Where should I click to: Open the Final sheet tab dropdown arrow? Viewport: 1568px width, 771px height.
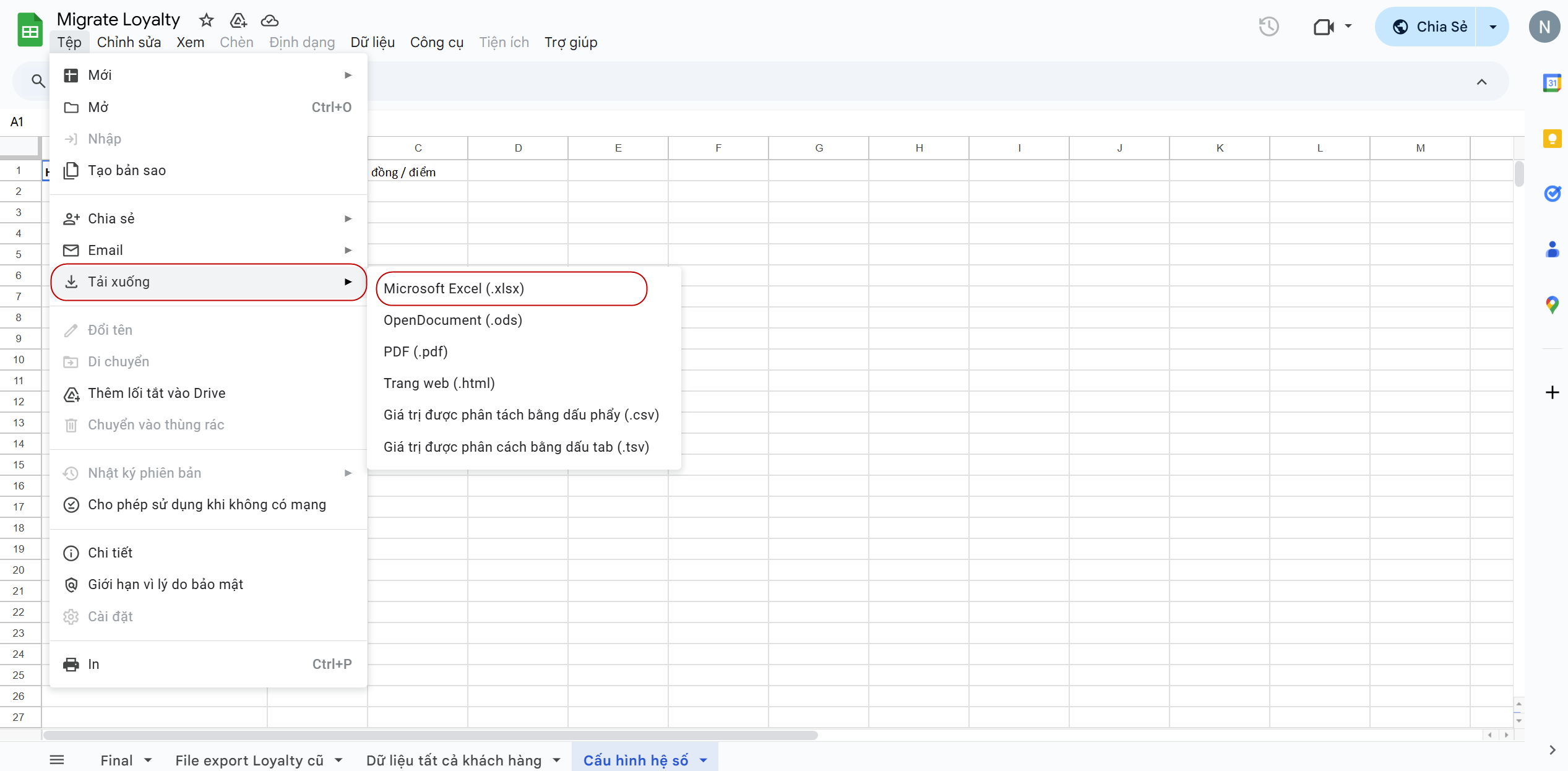pos(148,760)
